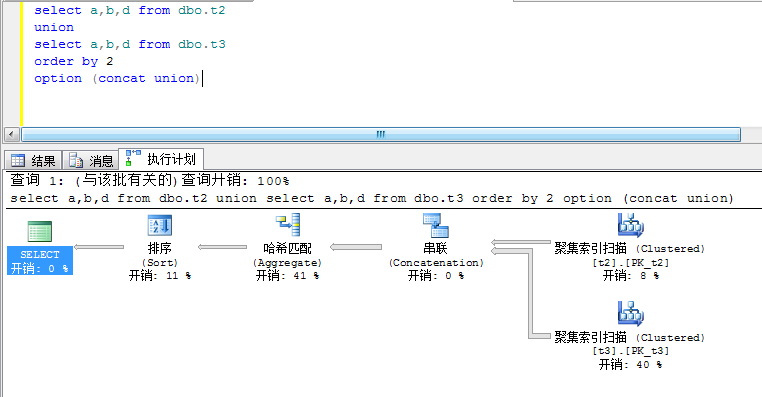Click the '查询 1' query cost header
This screenshot has height=397, width=762.
click(150, 181)
